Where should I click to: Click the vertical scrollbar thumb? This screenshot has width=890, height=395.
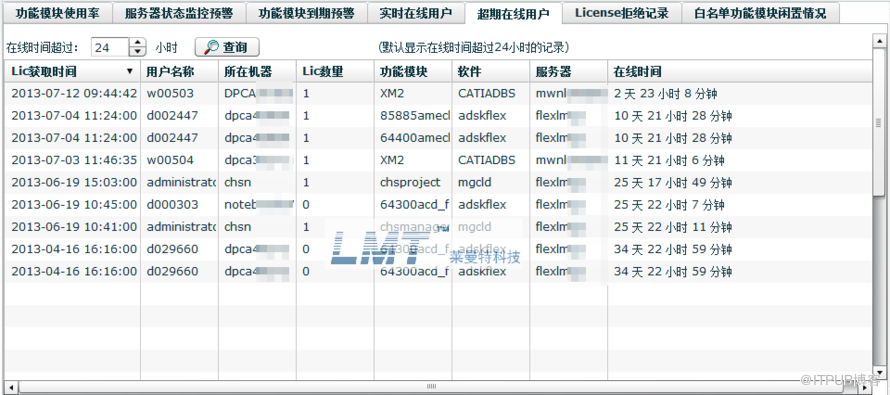[x=878, y=123]
